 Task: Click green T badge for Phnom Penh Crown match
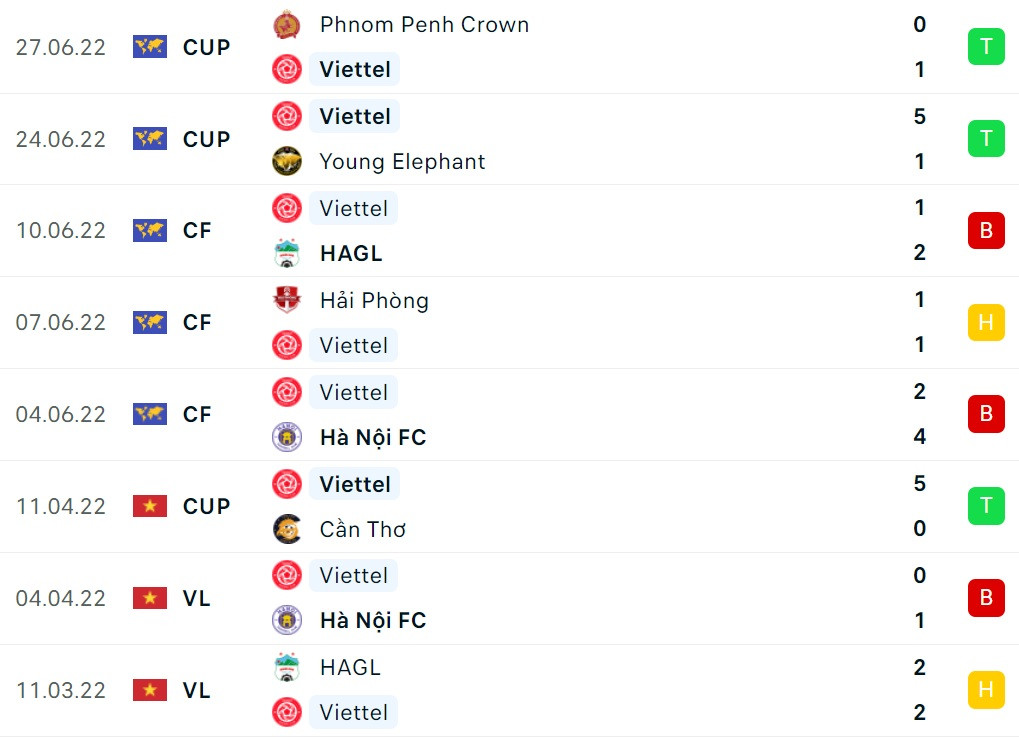click(986, 47)
